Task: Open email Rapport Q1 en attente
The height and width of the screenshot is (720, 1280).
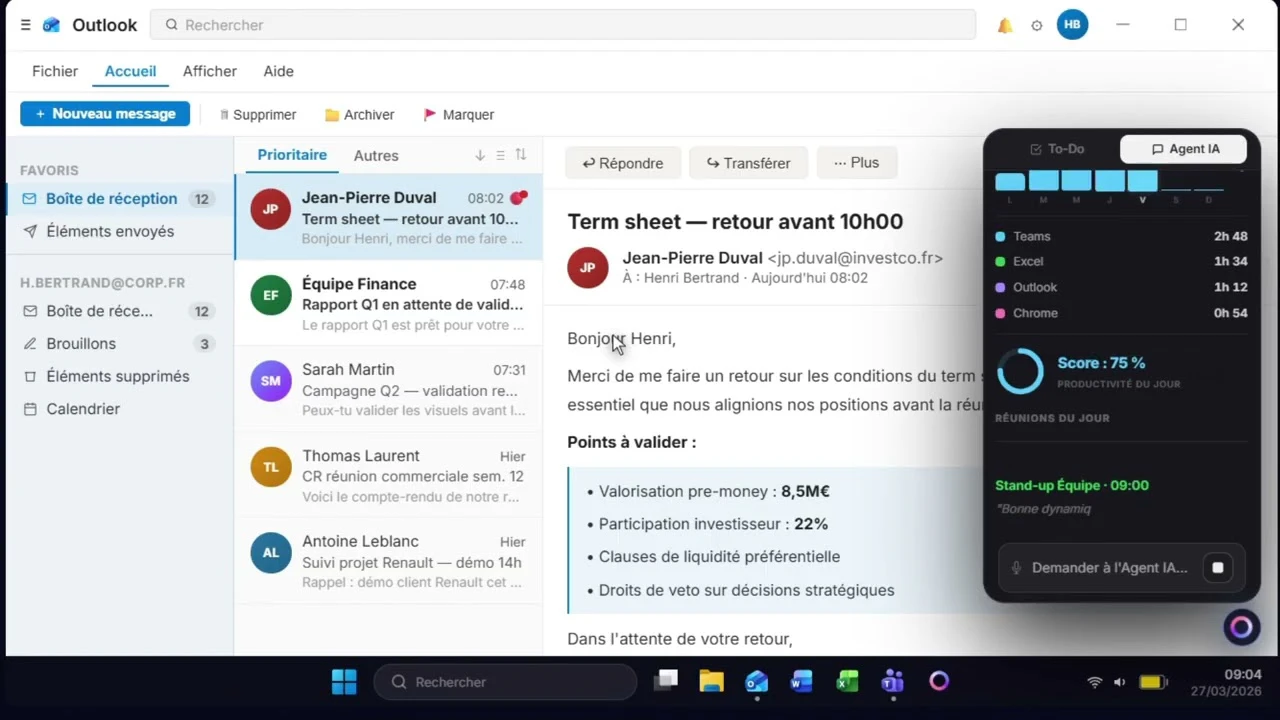Action: click(389, 303)
